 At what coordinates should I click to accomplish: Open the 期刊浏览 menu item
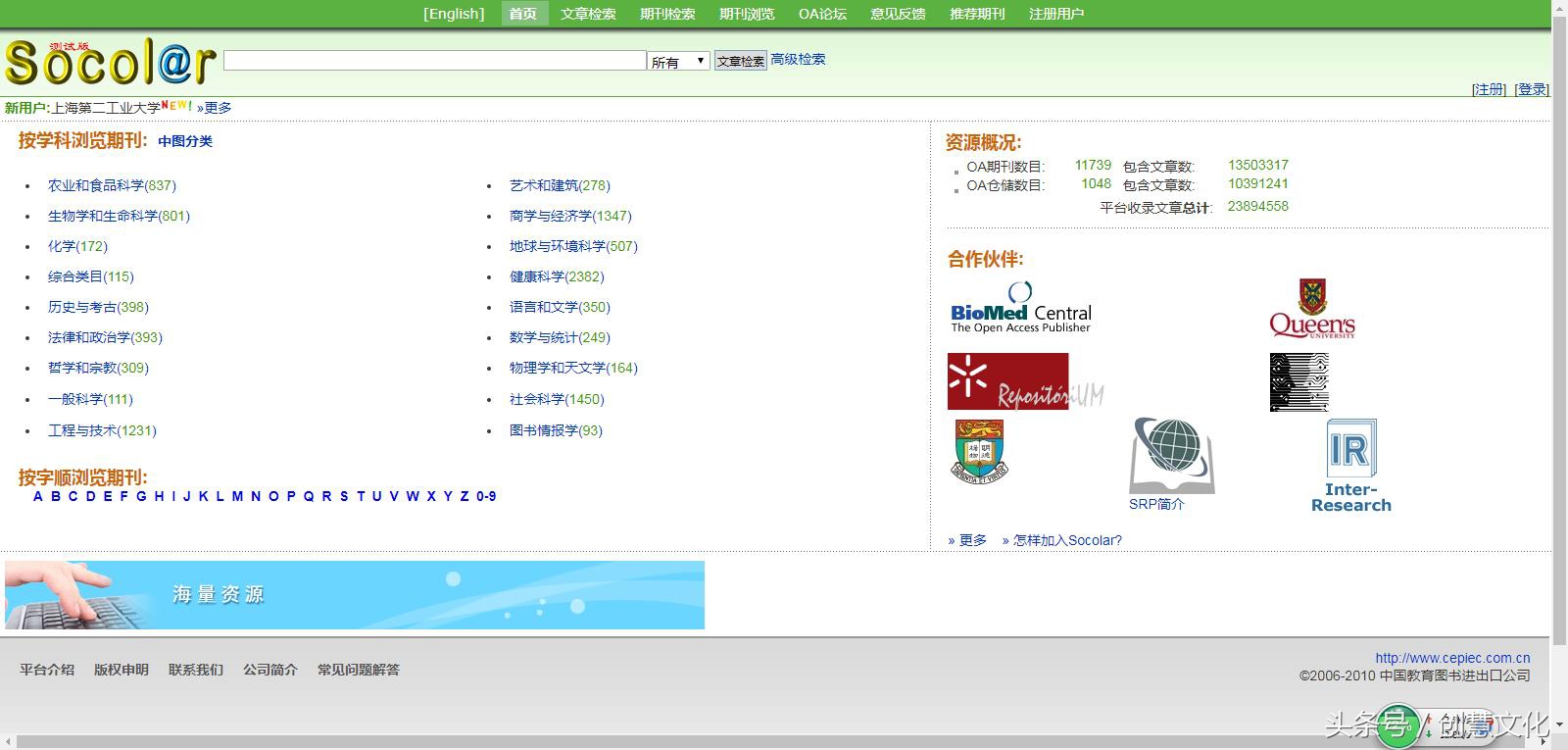click(x=747, y=14)
